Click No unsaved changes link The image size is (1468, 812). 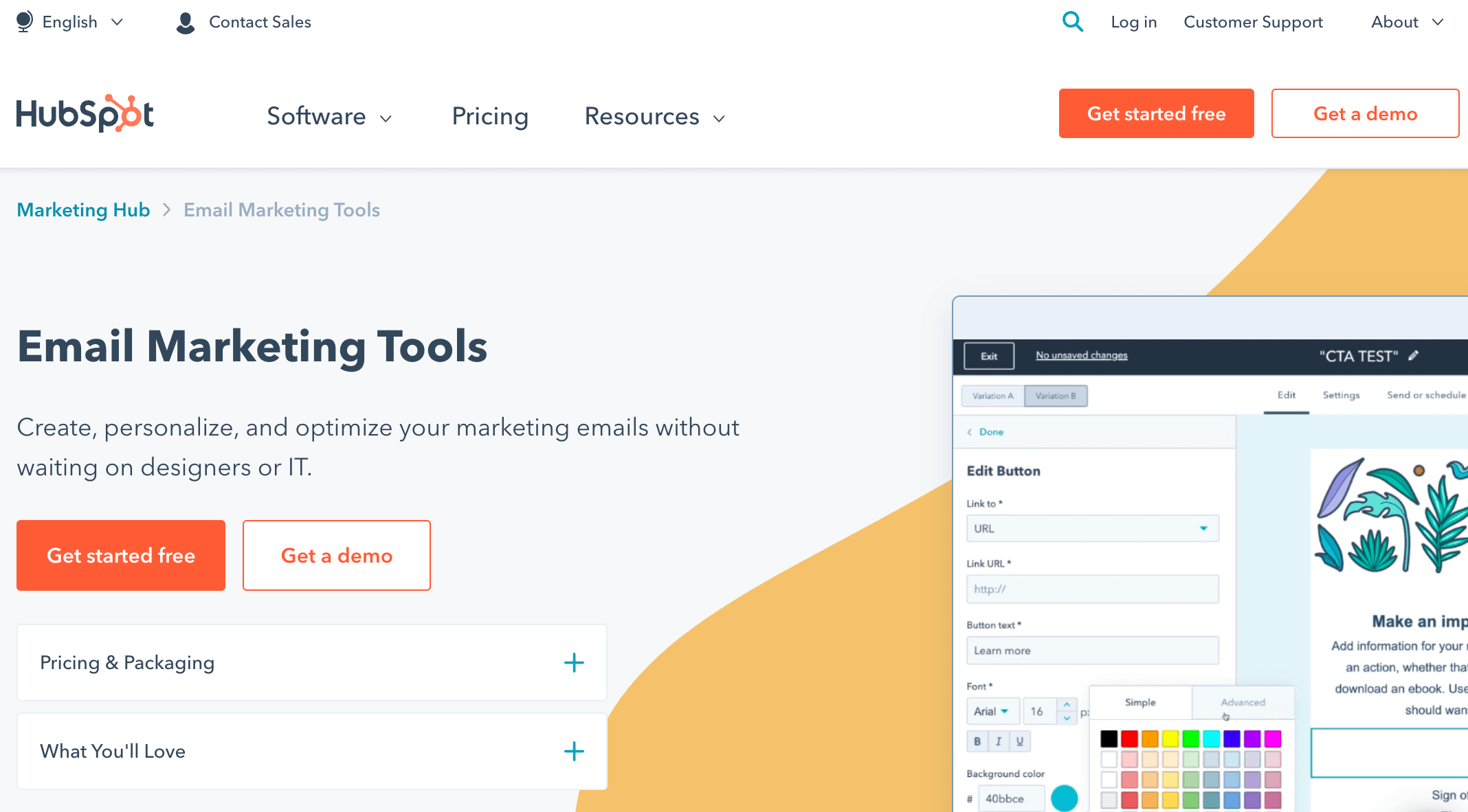[1082, 355]
